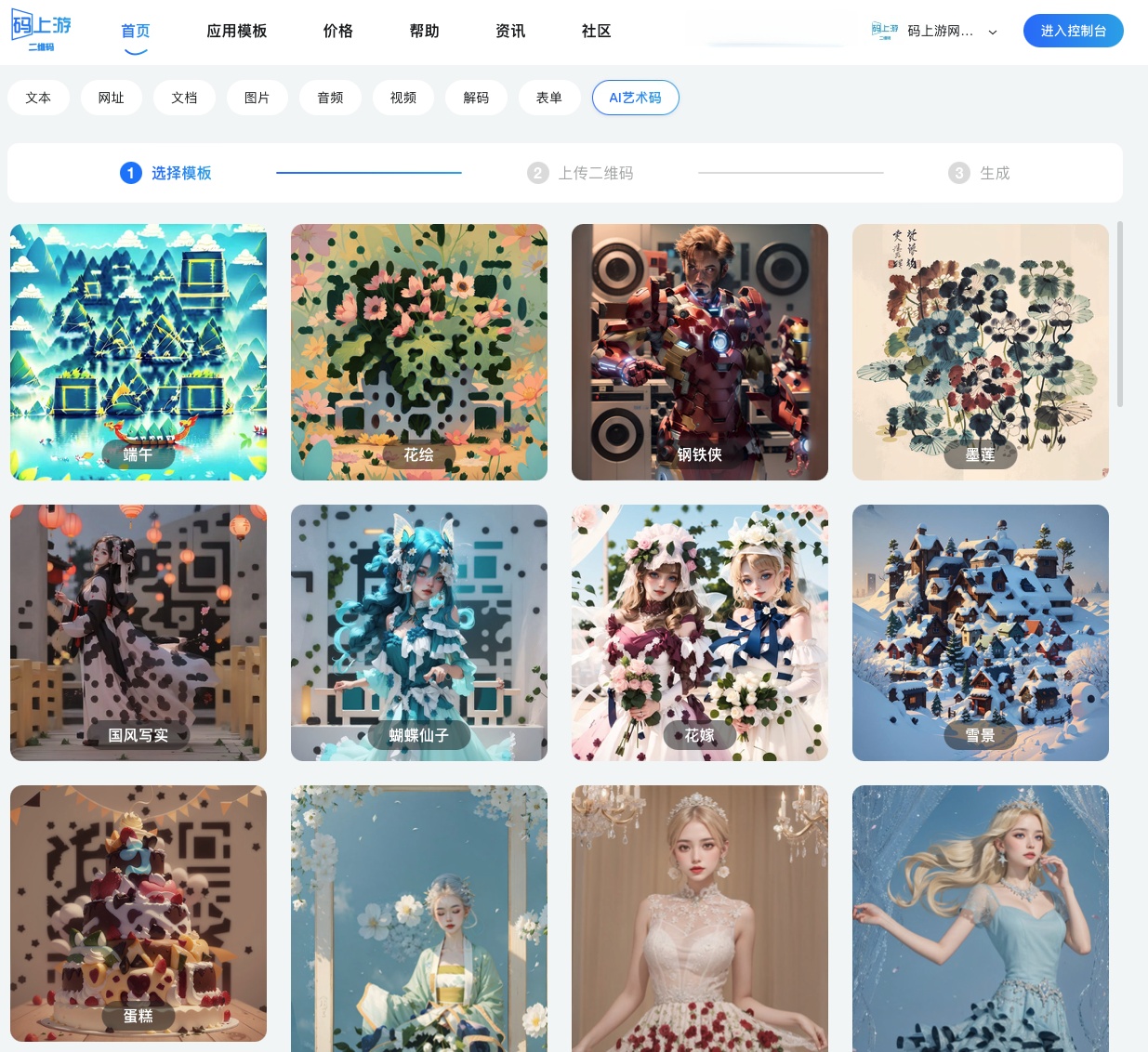Choose the girl with green hanfu template
The image size is (1148, 1052).
pyautogui.click(x=419, y=918)
